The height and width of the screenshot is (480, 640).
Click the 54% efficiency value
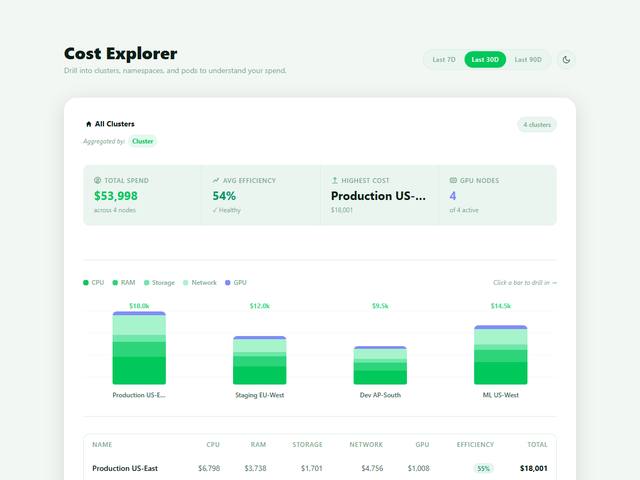[224, 196]
